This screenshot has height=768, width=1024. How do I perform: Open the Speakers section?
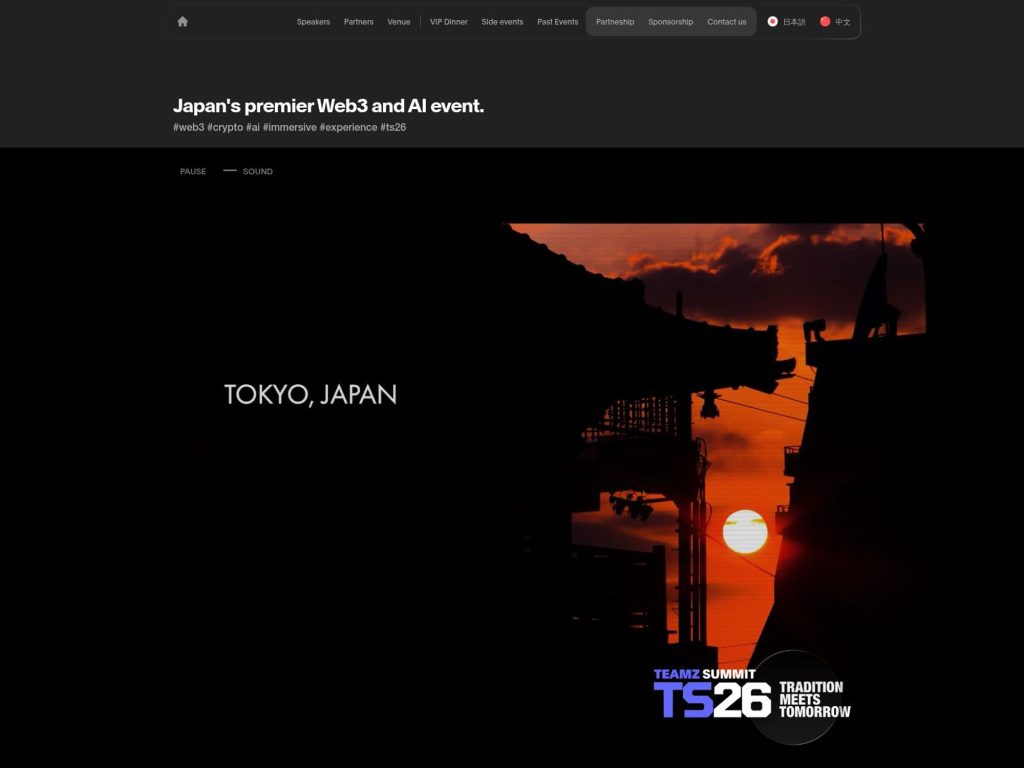pos(313,21)
